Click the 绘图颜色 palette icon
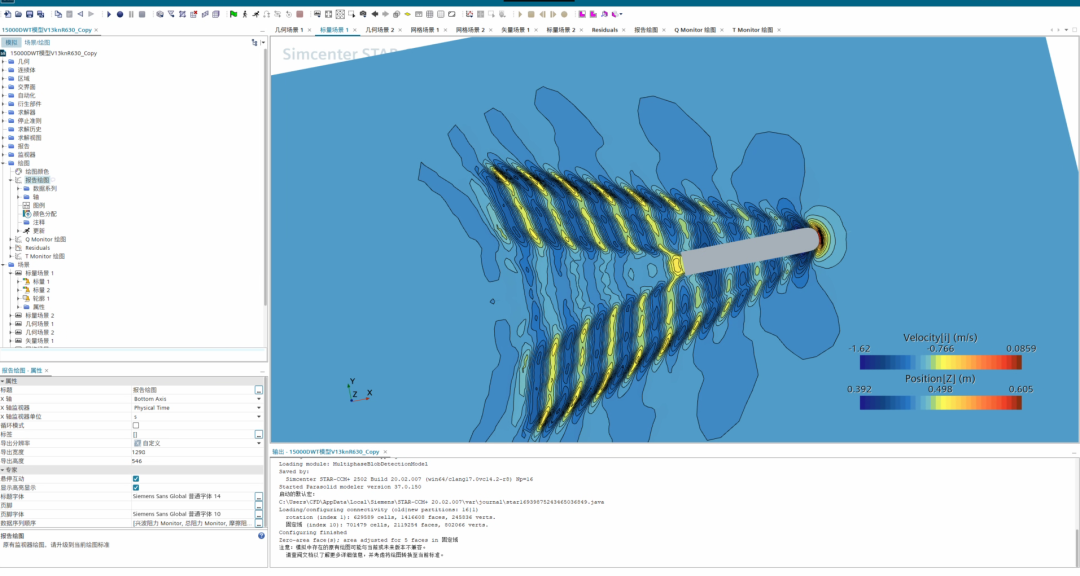Viewport: 1080px width, 576px height. tap(19, 172)
